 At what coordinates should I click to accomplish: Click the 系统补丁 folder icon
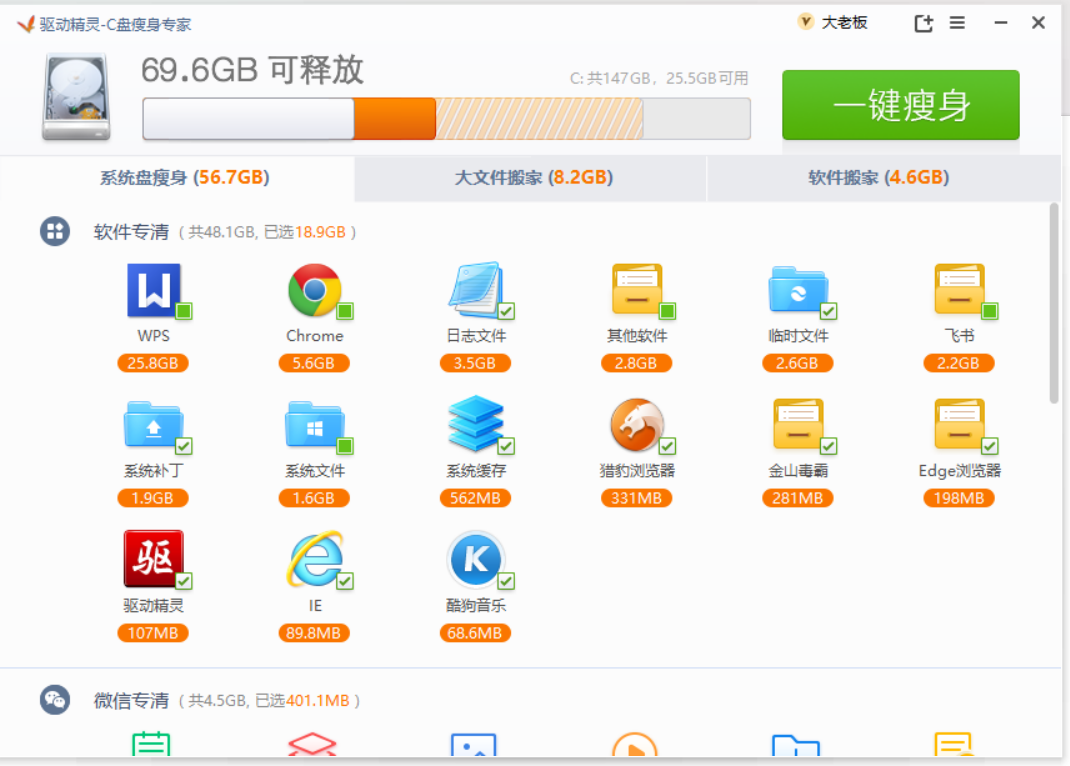tap(153, 424)
